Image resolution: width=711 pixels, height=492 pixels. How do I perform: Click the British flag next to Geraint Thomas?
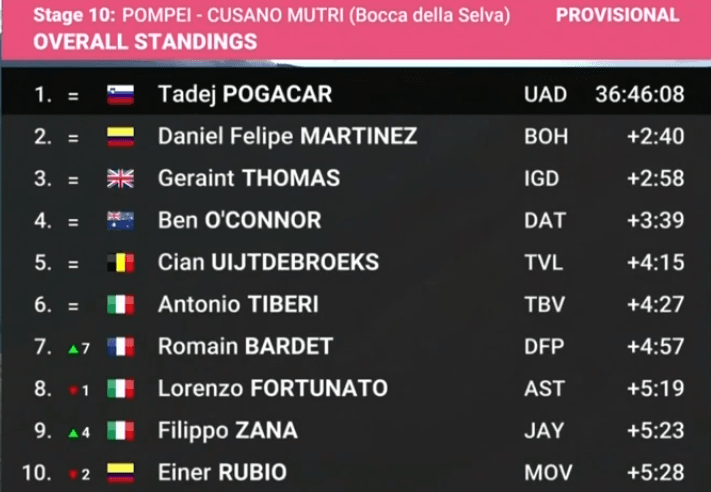[x=120, y=179]
